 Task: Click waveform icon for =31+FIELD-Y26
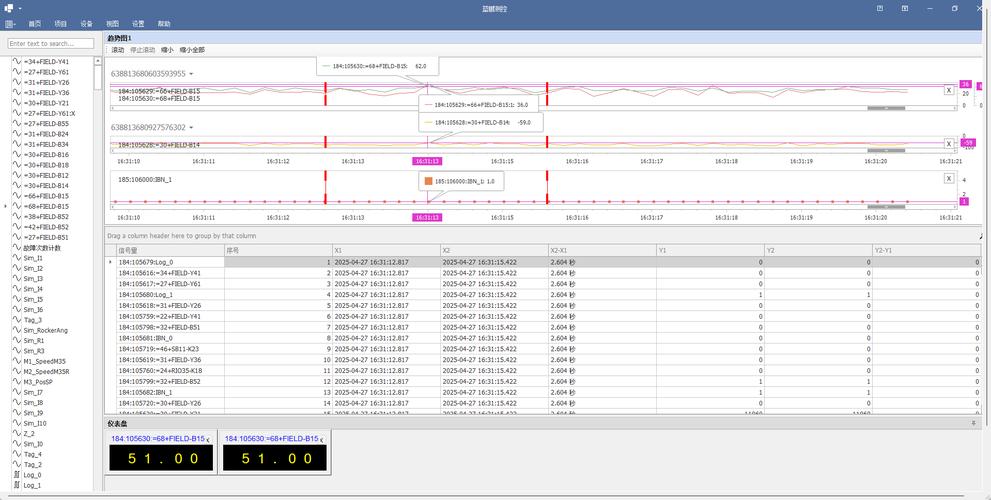point(17,83)
